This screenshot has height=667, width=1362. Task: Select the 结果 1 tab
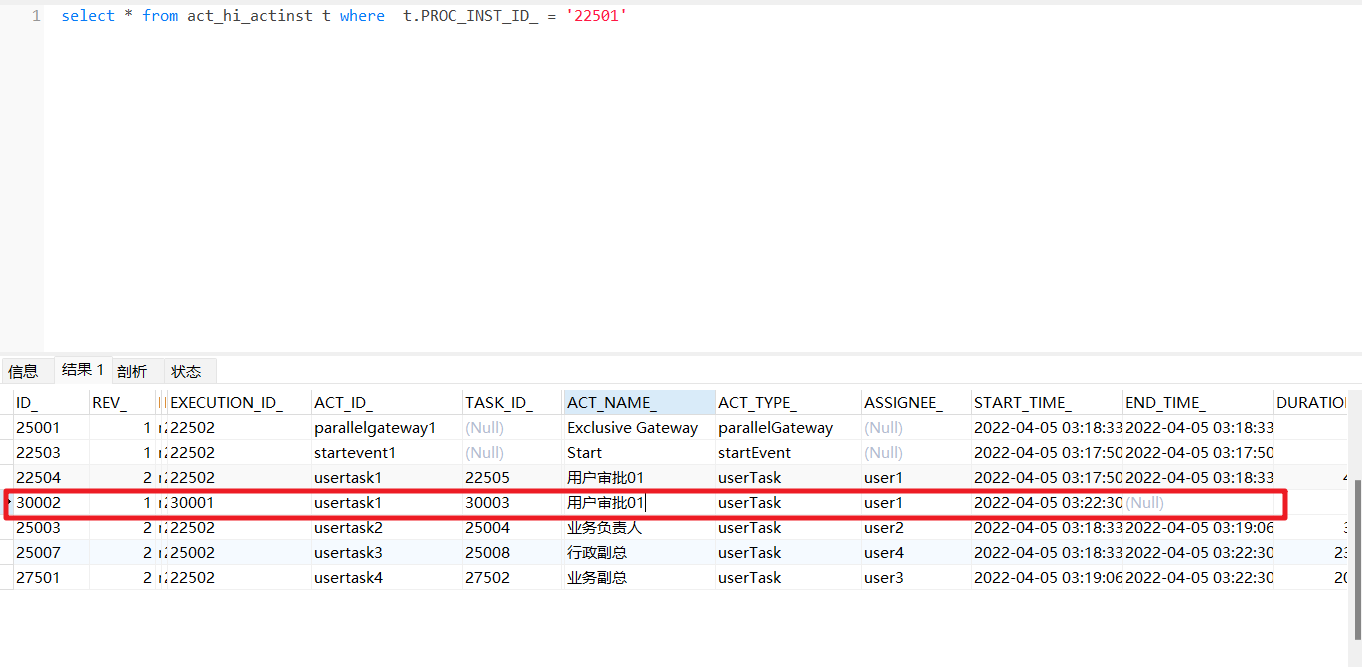tap(82, 370)
